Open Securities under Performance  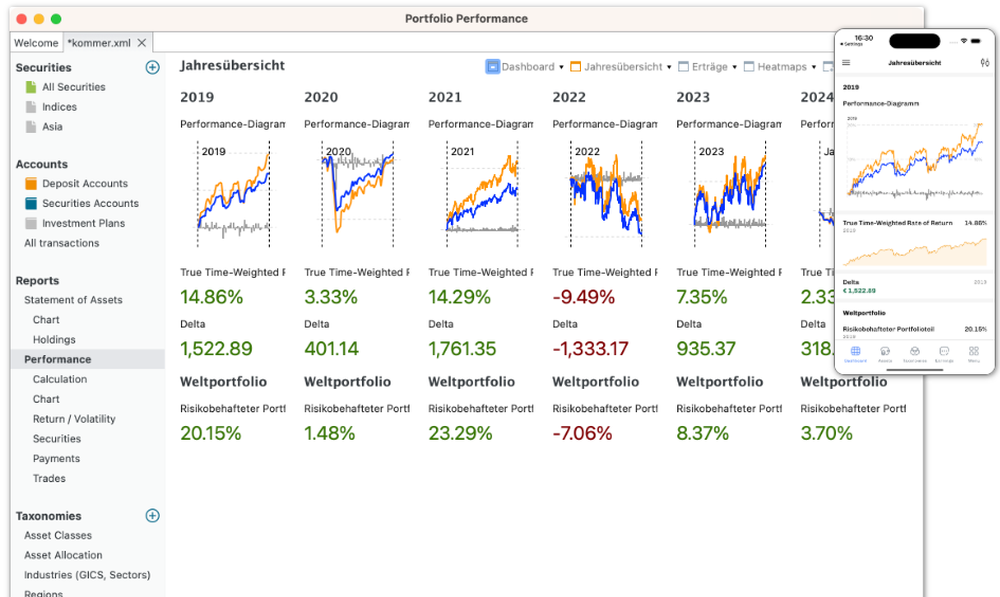(x=57, y=438)
